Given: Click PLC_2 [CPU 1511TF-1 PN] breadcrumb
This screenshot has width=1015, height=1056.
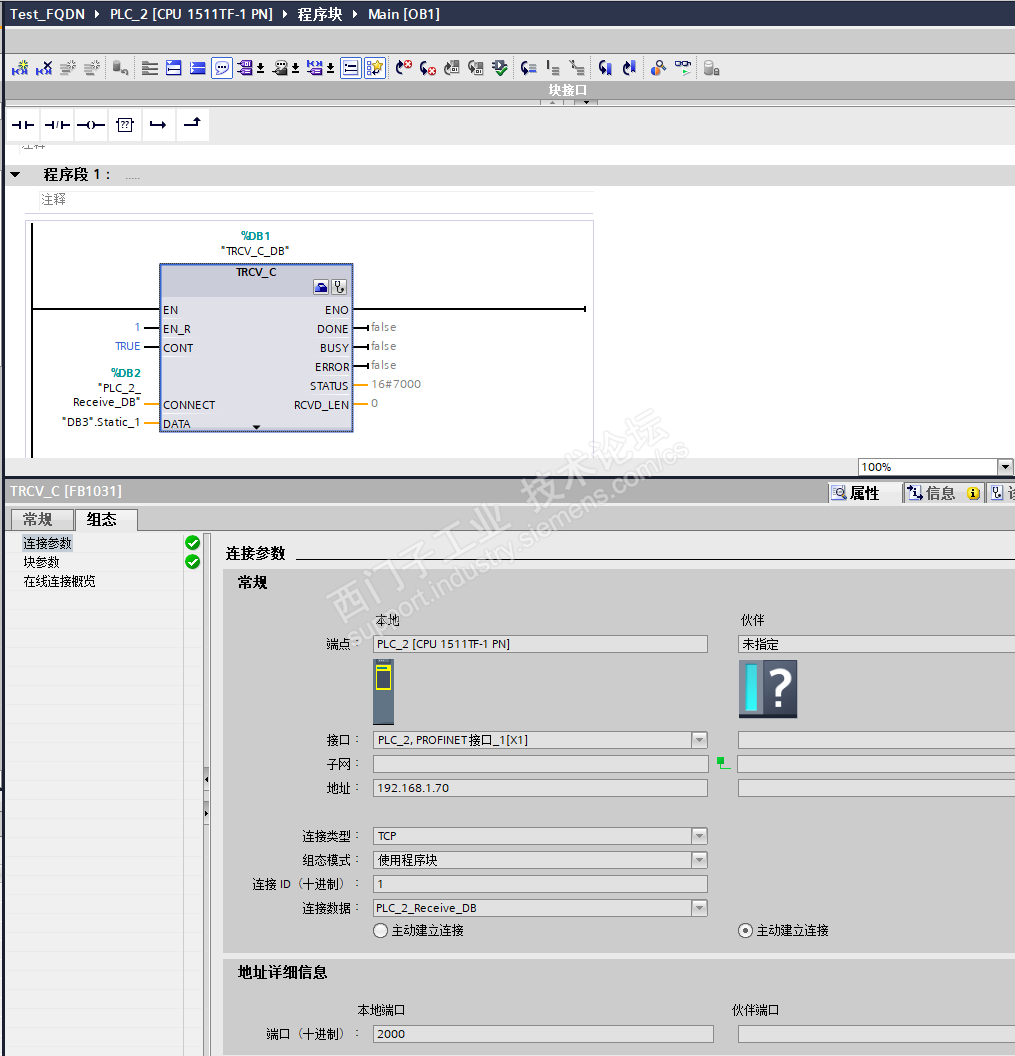Looking at the screenshot, I should [x=191, y=14].
